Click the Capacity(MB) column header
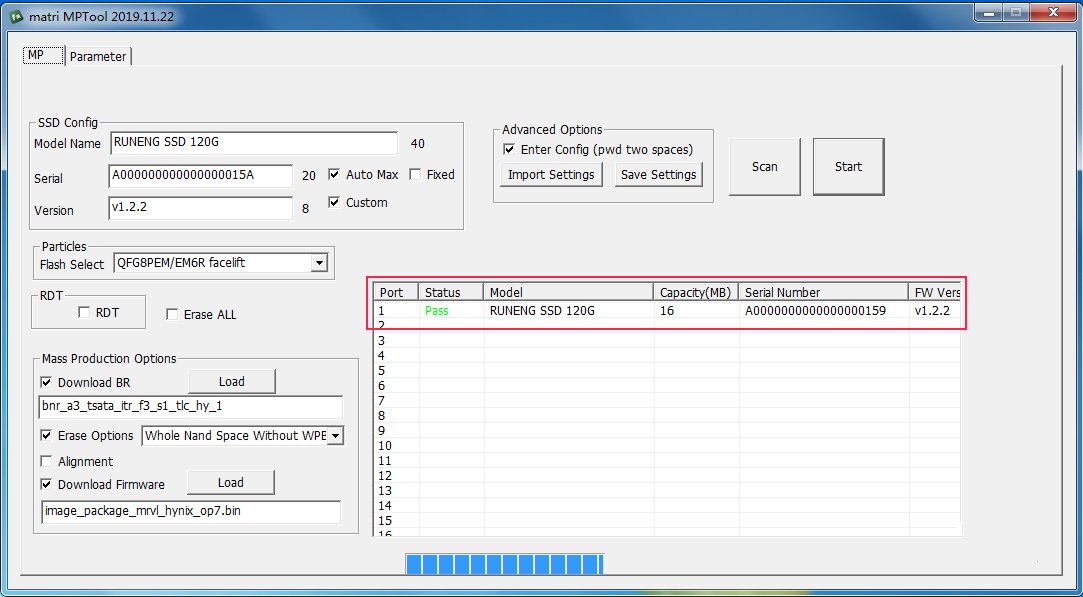This screenshot has height=597, width=1083. click(x=696, y=292)
